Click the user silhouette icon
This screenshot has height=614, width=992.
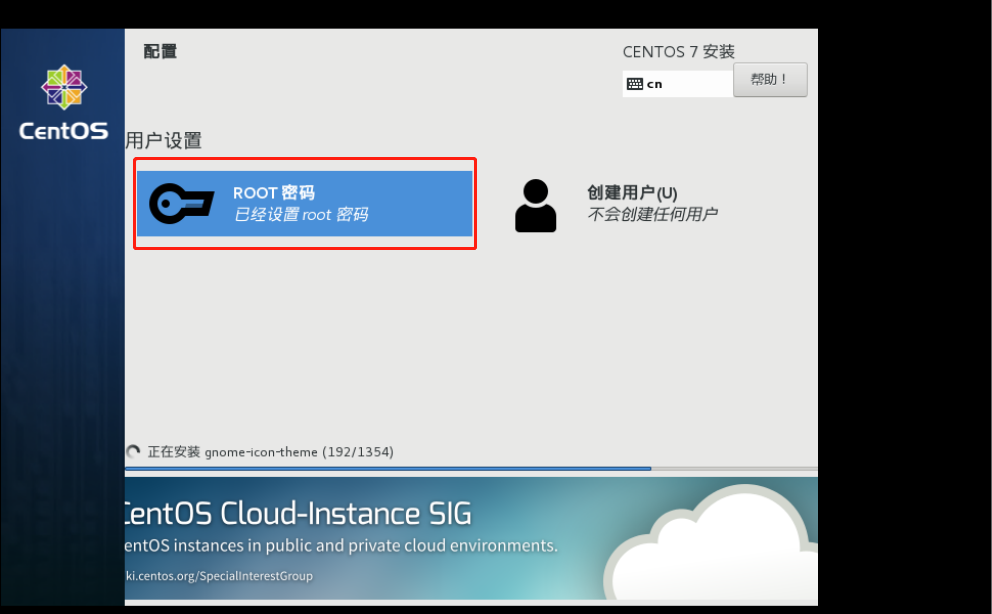coord(535,206)
